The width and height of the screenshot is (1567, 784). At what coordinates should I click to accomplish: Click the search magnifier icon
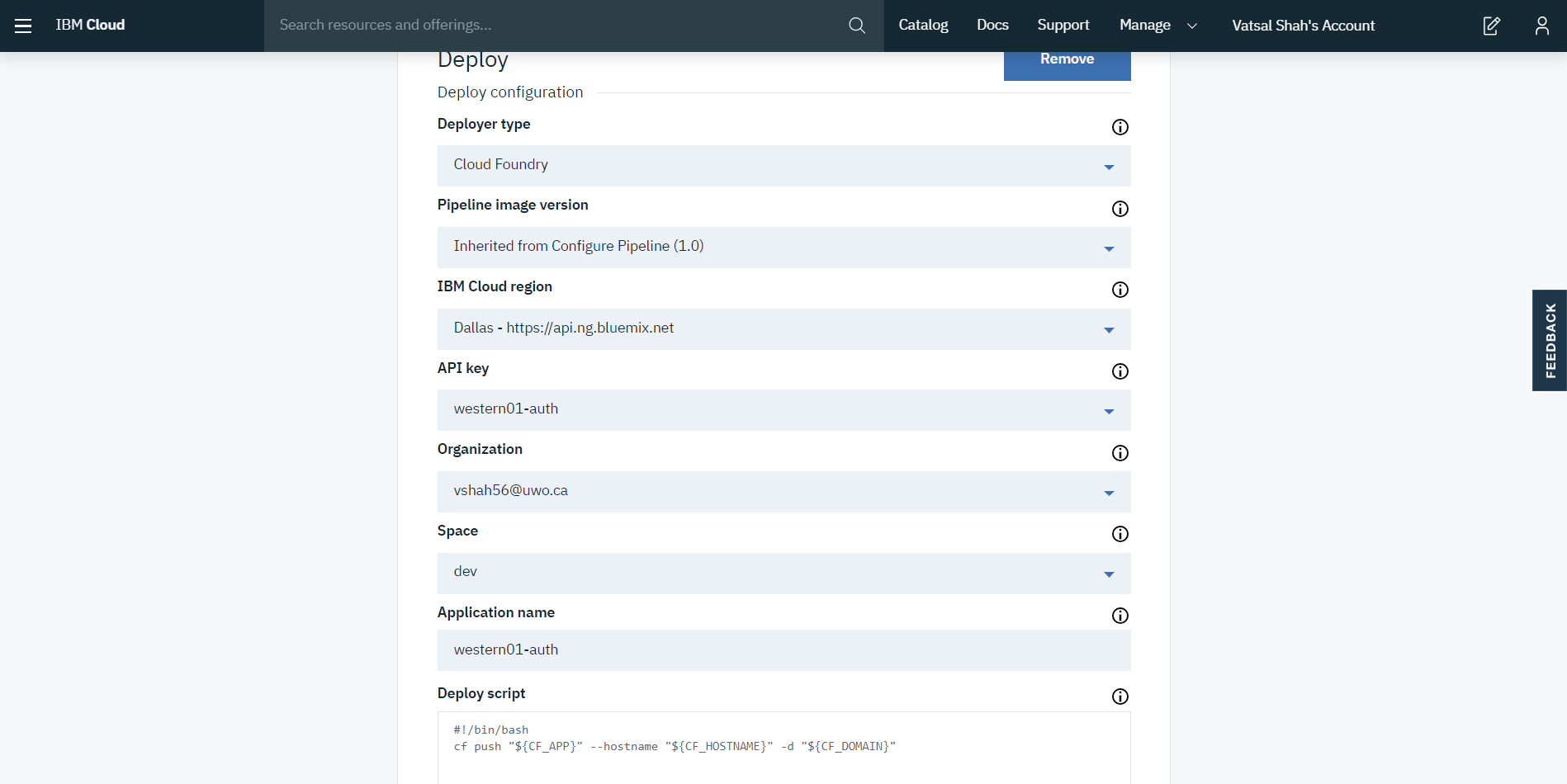pyautogui.click(x=857, y=26)
